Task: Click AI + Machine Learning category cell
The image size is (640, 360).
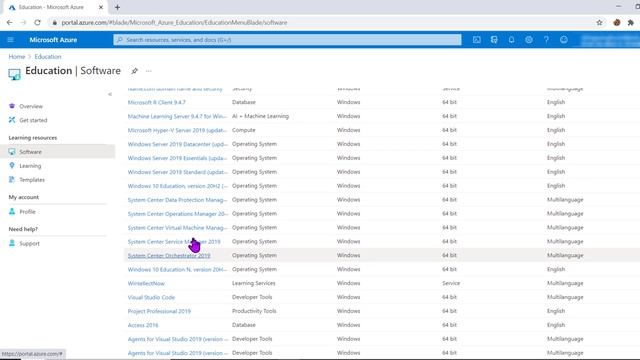Action: [x=260, y=116]
